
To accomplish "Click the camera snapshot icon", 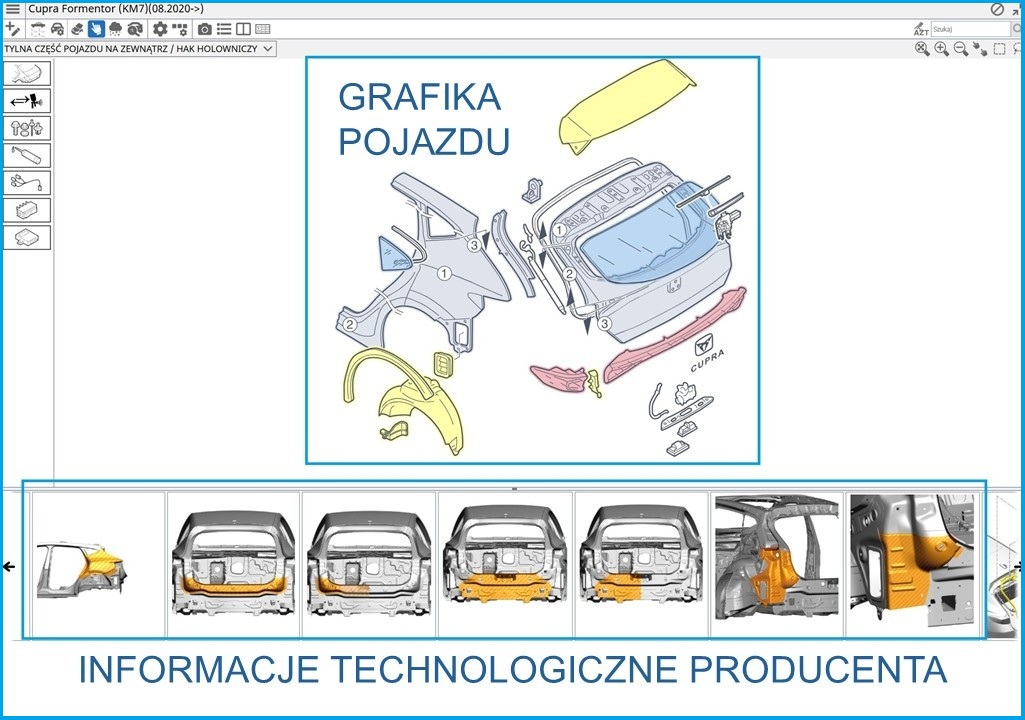I will 204,29.
